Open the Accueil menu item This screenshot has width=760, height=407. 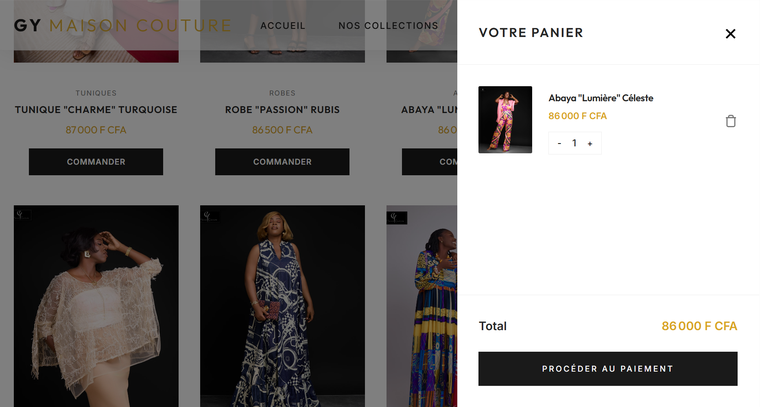tap(283, 26)
